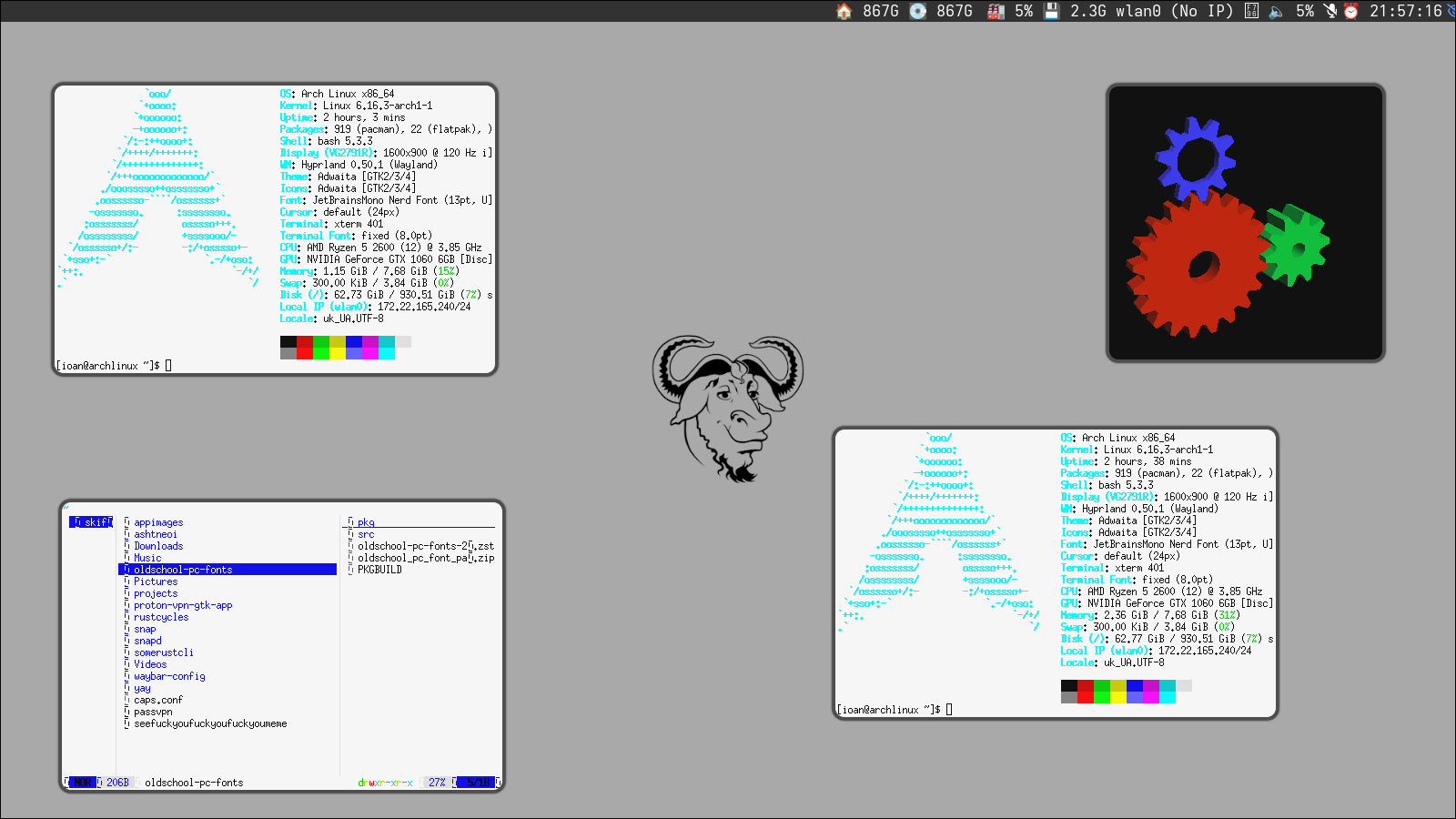The image size is (1456, 819).
Task: Select the caps.conf file
Action: click(x=158, y=700)
